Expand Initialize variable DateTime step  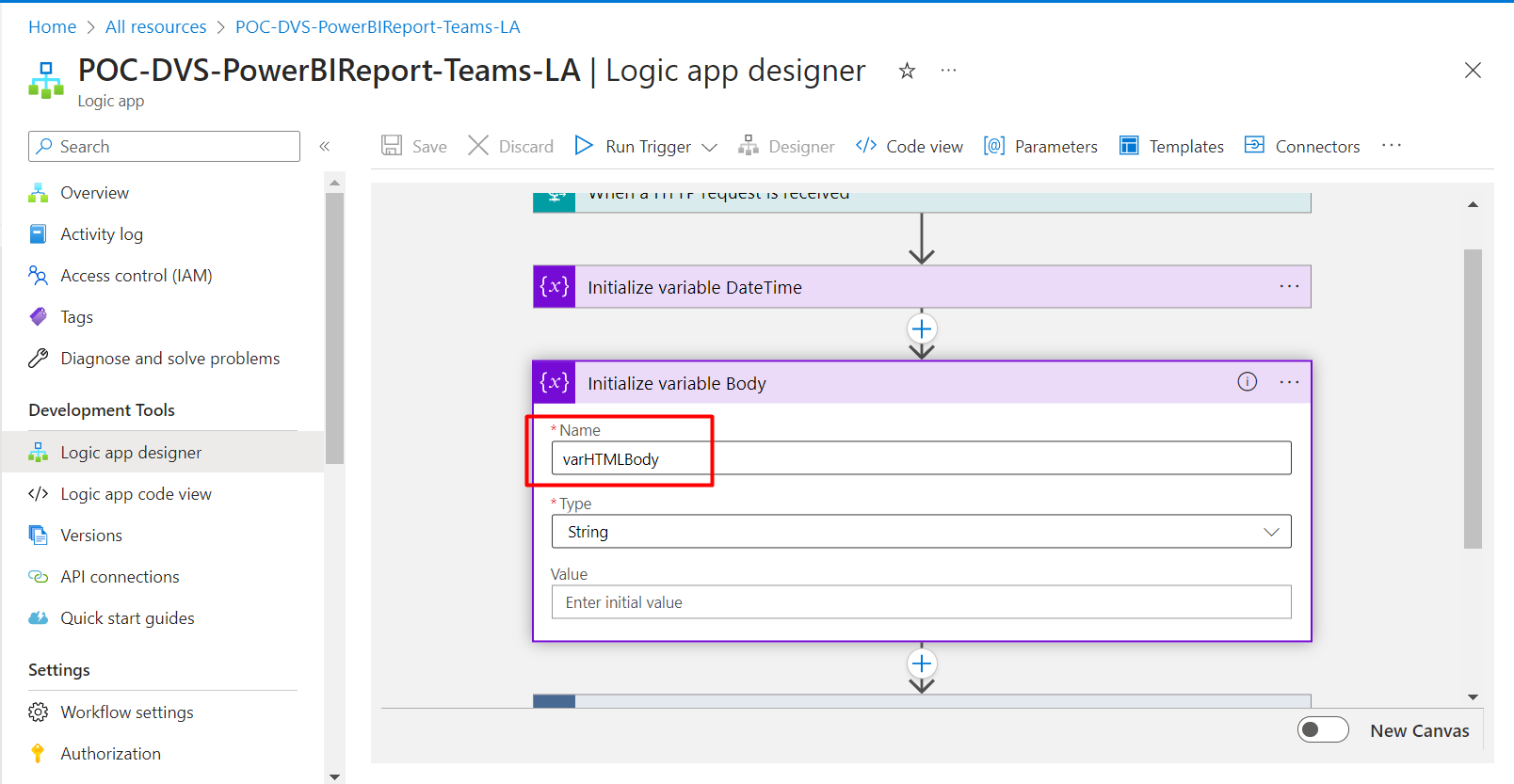(922, 287)
